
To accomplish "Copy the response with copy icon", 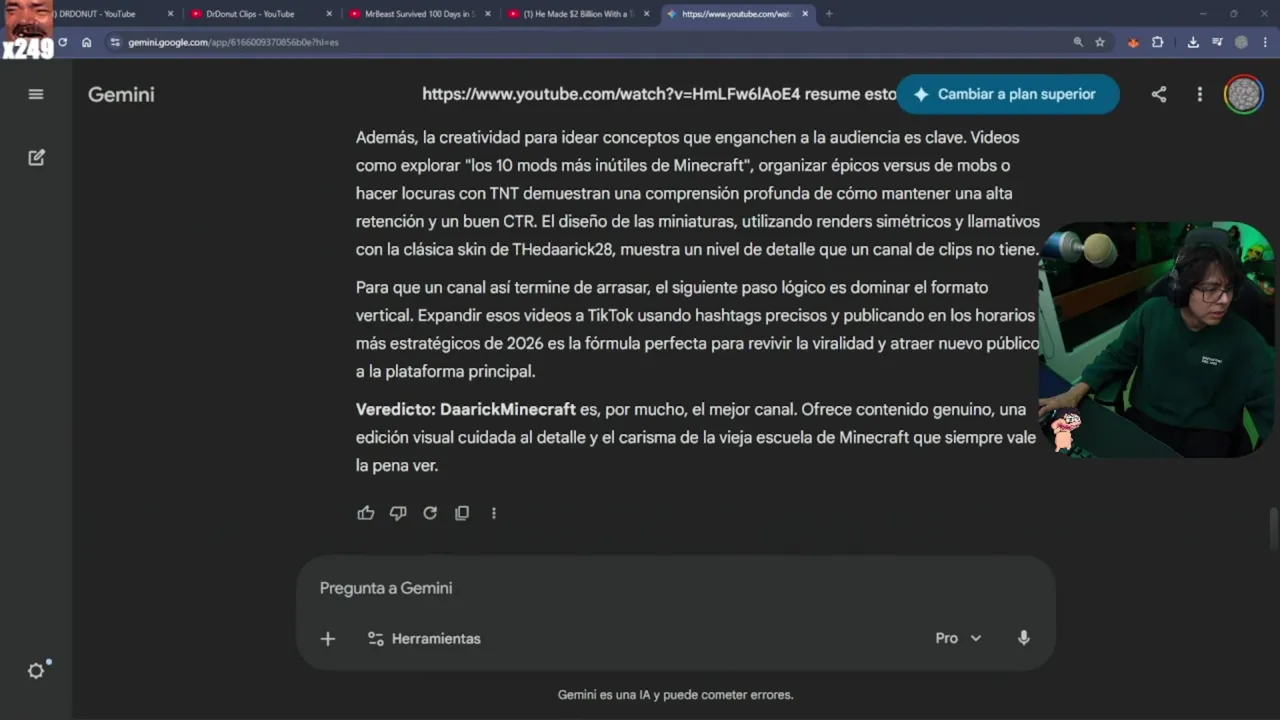I will [x=462, y=513].
